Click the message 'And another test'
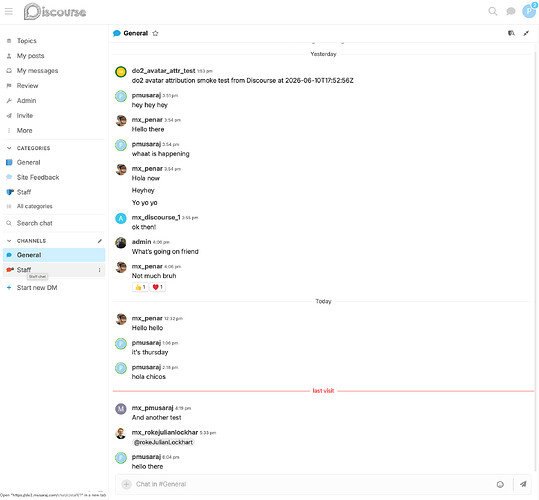This screenshot has width=539, height=500. [156, 418]
